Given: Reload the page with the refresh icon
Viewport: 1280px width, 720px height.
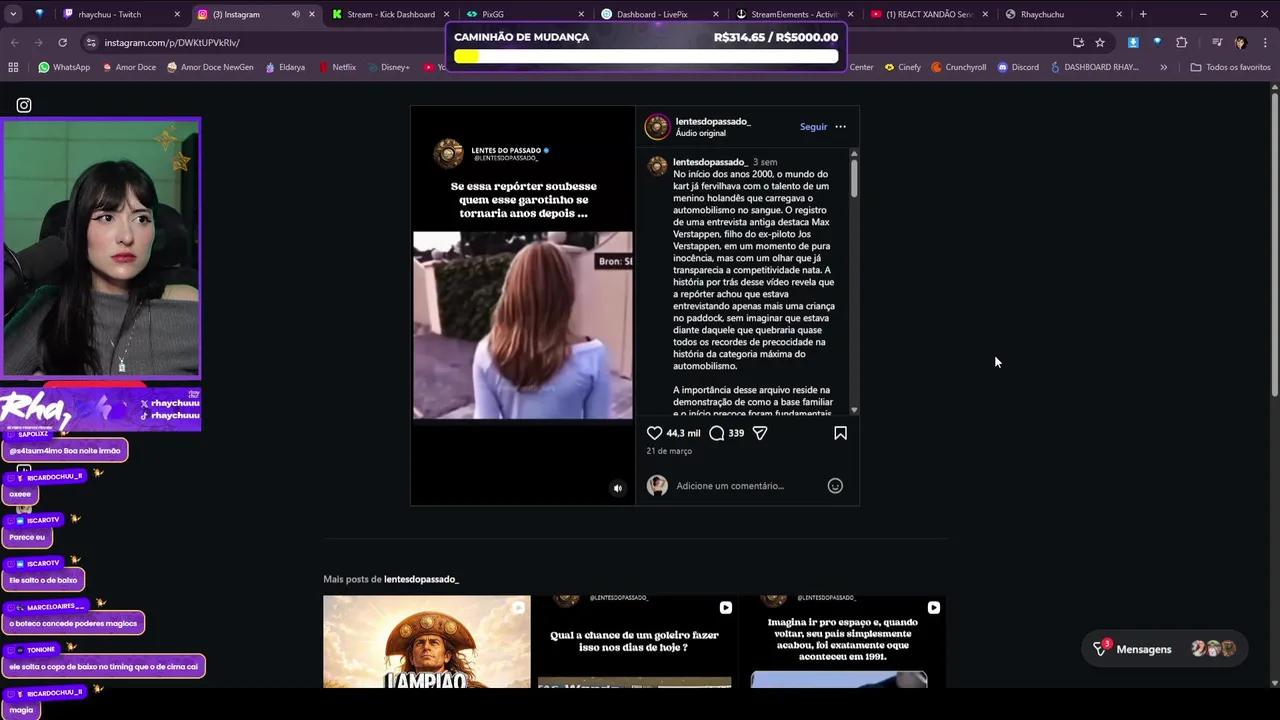Looking at the screenshot, I should coord(62,42).
